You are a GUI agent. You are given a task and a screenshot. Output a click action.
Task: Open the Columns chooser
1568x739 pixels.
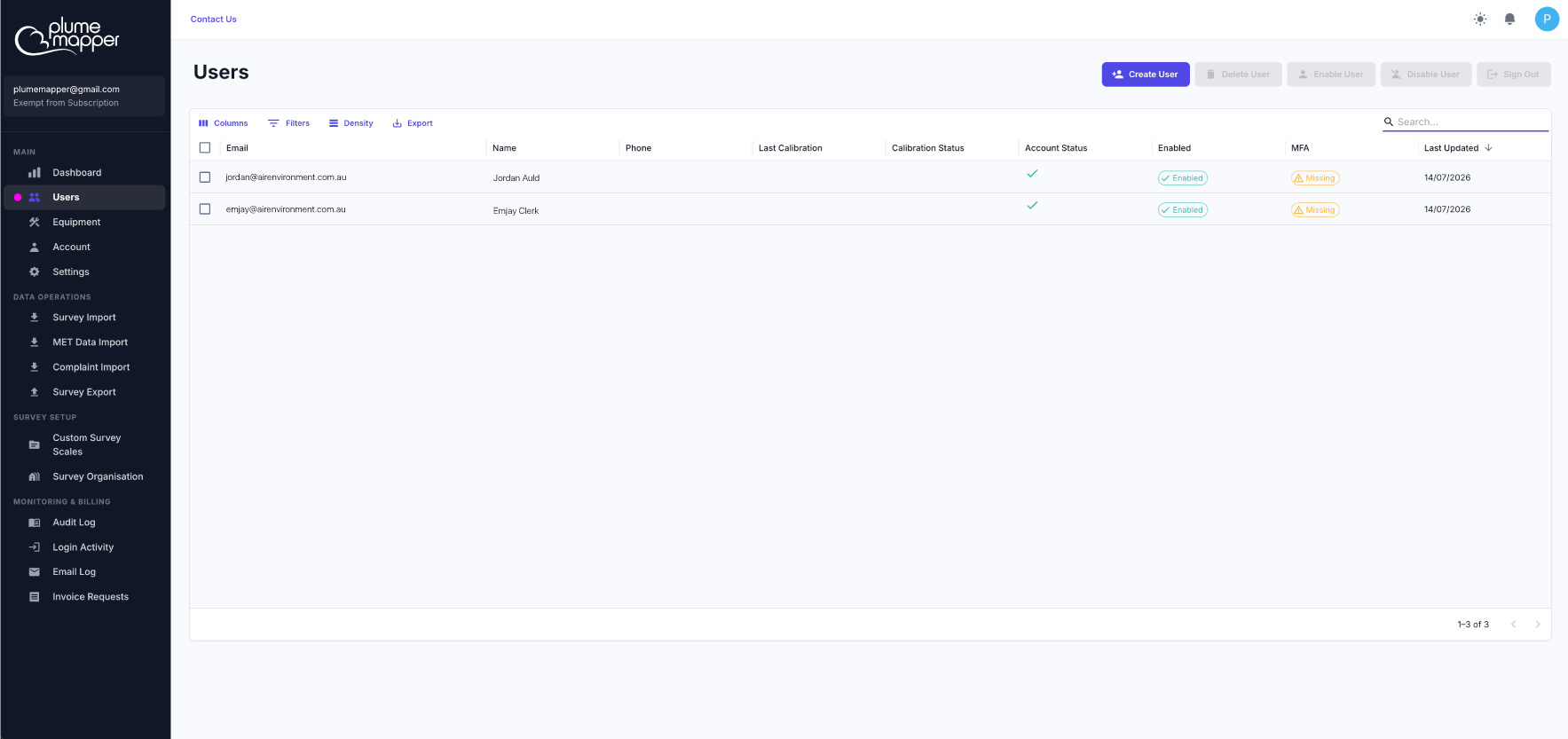coord(224,123)
